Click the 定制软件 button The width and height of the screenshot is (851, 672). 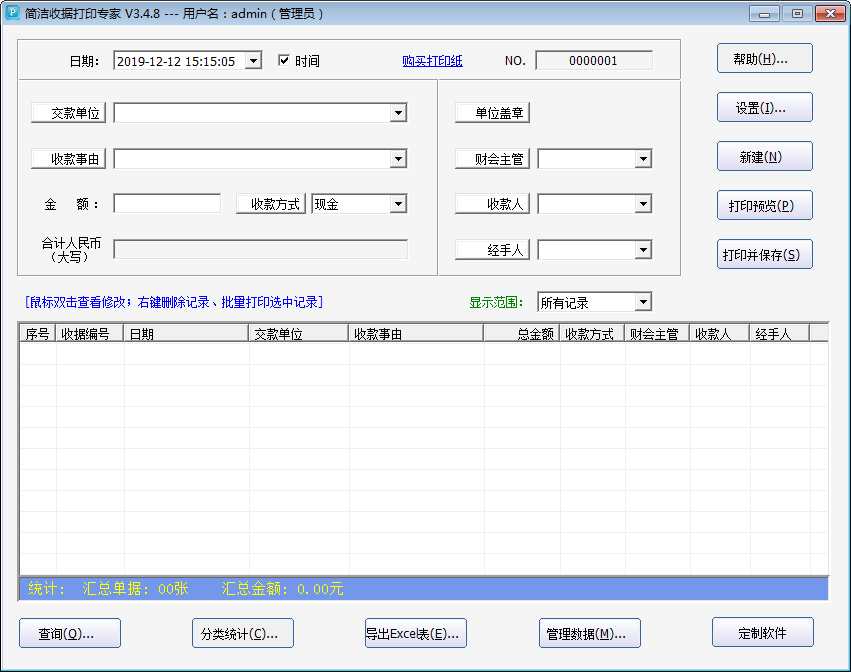pyautogui.click(x=763, y=632)
